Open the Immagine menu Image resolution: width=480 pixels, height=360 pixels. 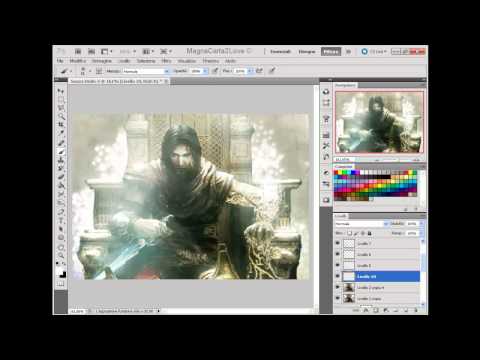[x=102, y=61]
